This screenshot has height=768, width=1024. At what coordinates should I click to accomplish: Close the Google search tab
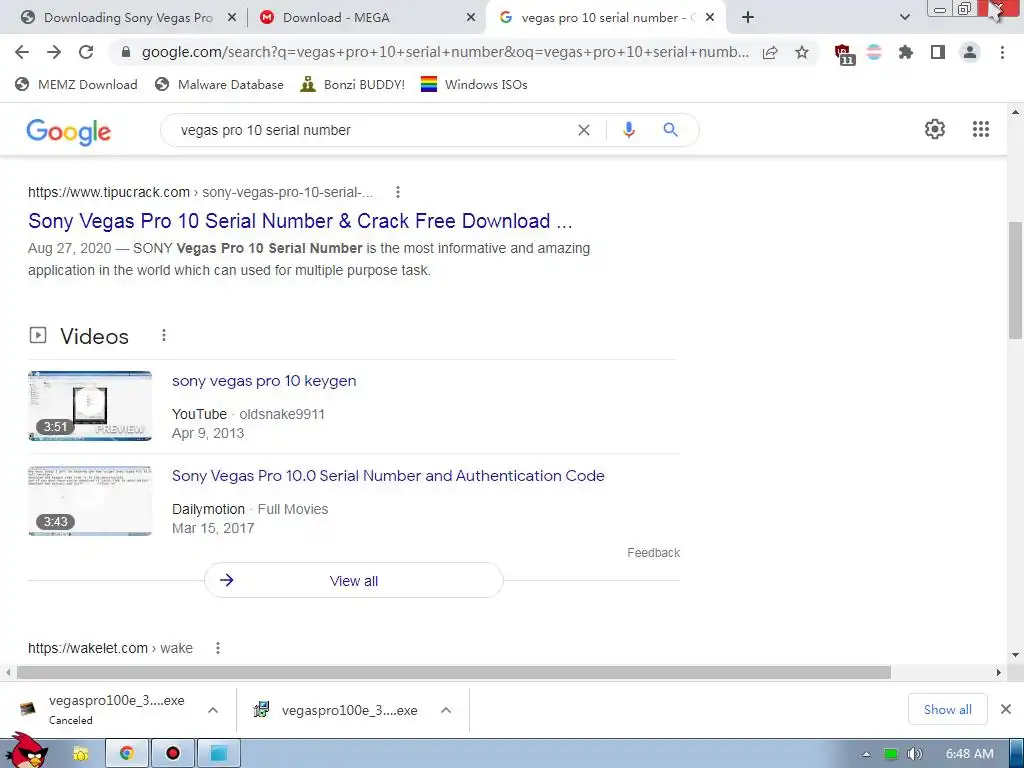(x=710, y=18)
